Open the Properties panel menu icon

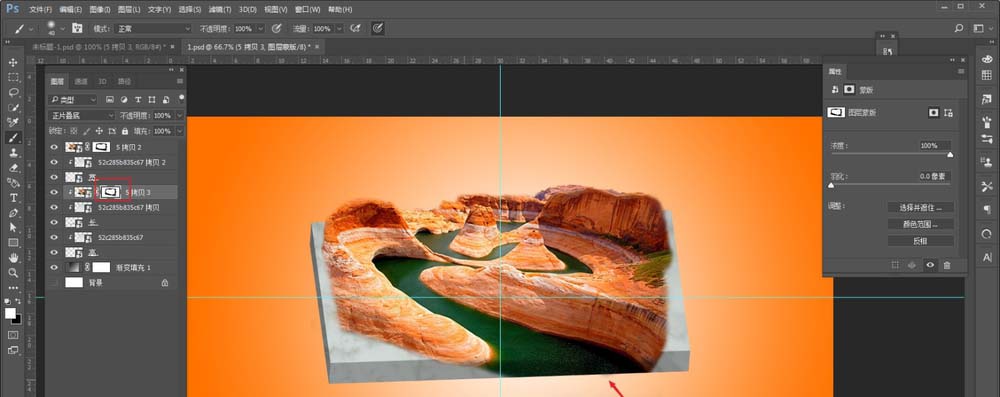pyautogui.click(x=960, y=71)
